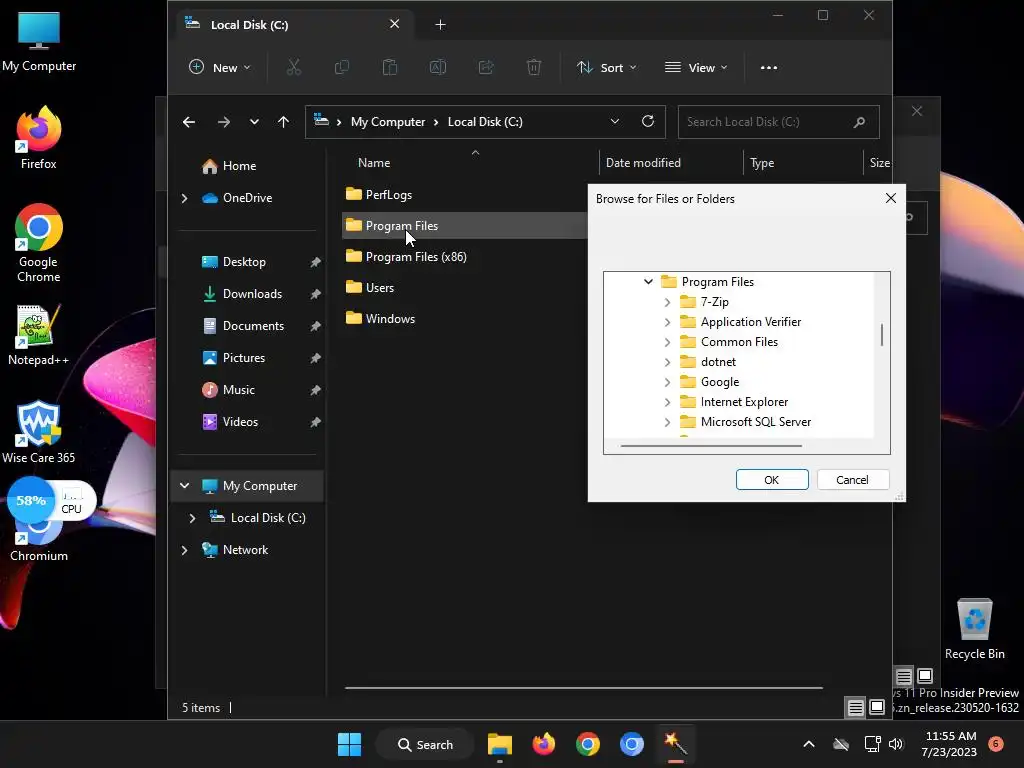Expand OneDrive in navigation pane

point(184,198)
